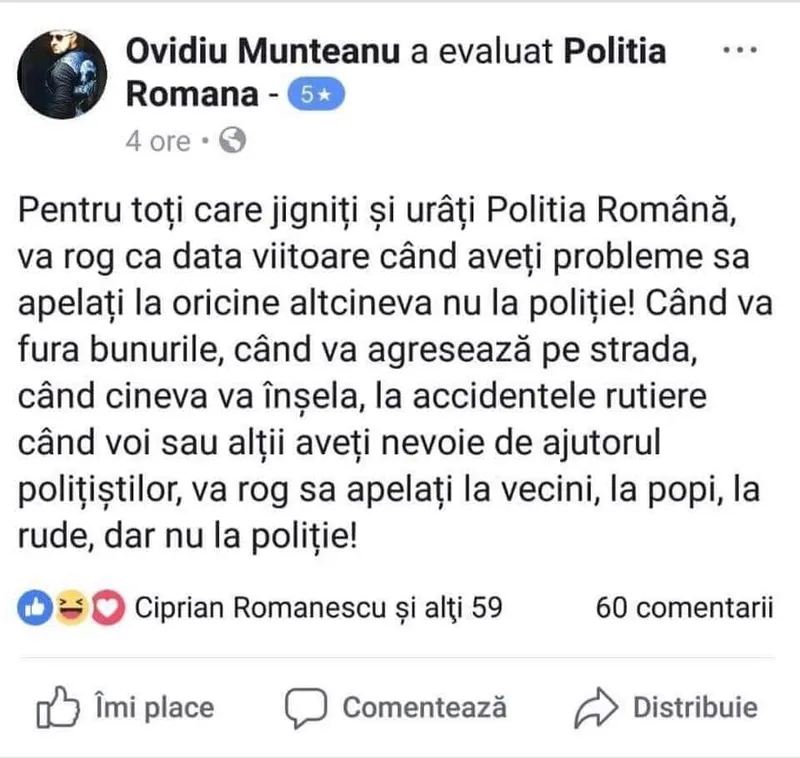
Task: Click the 5-star rating badge
Action: coord(317,95)
